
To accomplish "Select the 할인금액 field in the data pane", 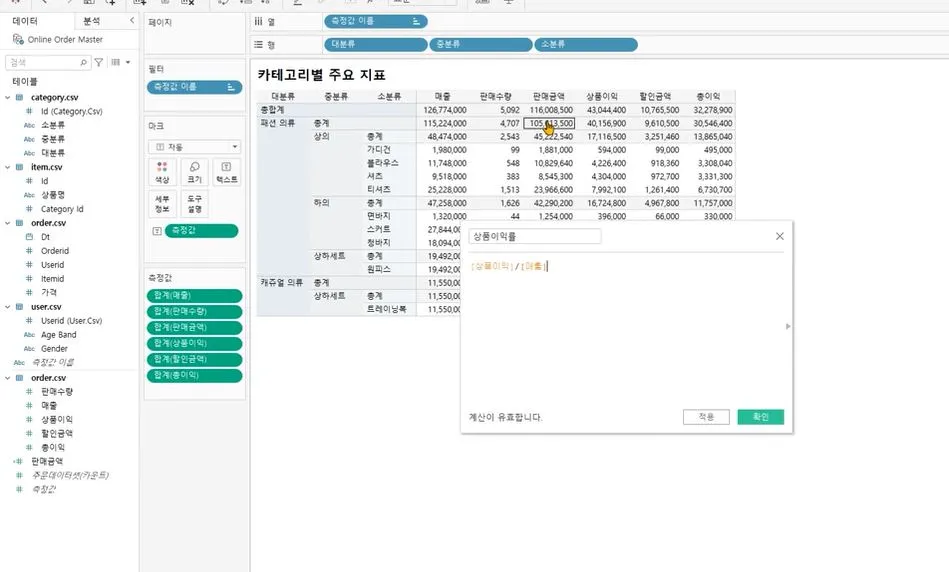I will 57,433.
